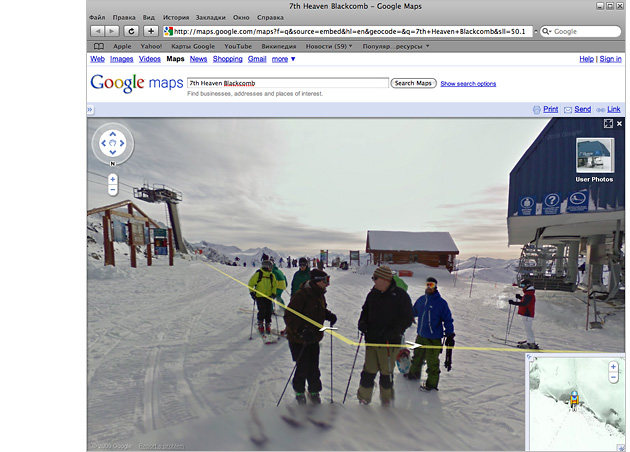Toggle full screen Street View icon
The image size is (630, 452).
click(x=607, y=123)
